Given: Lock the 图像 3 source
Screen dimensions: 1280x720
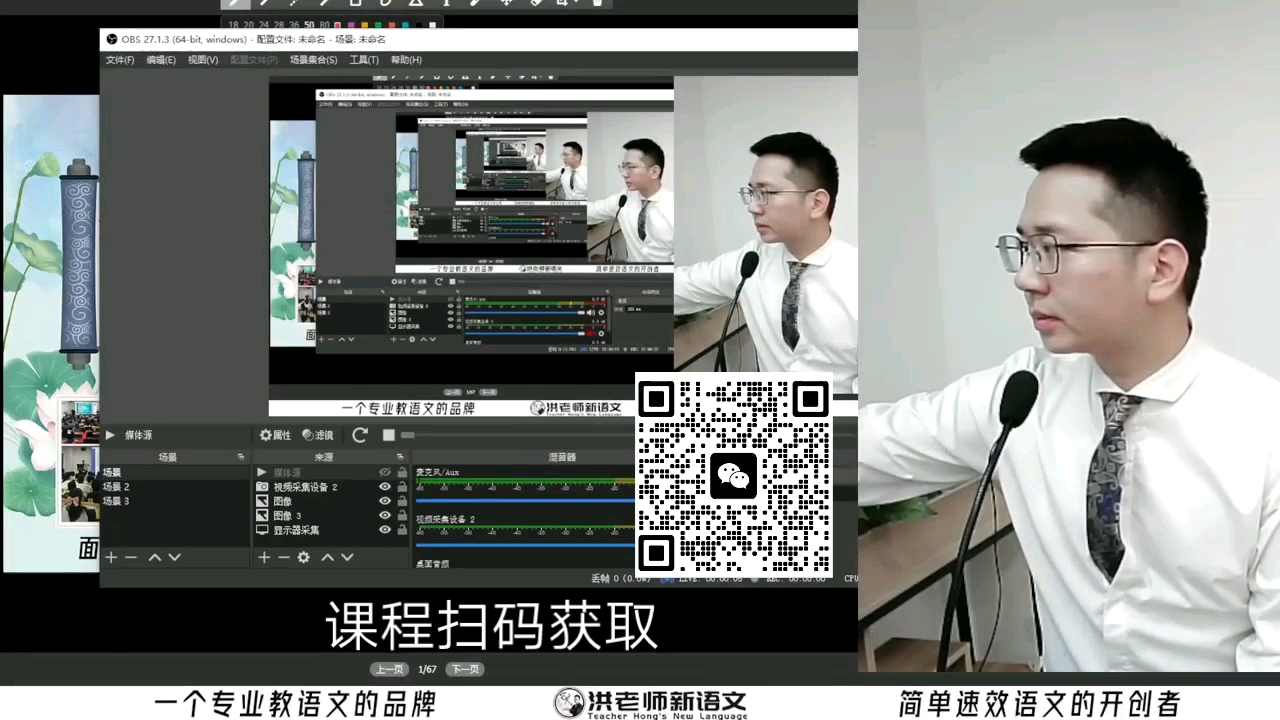Looking at the screenshot, I should click(402, 515).
